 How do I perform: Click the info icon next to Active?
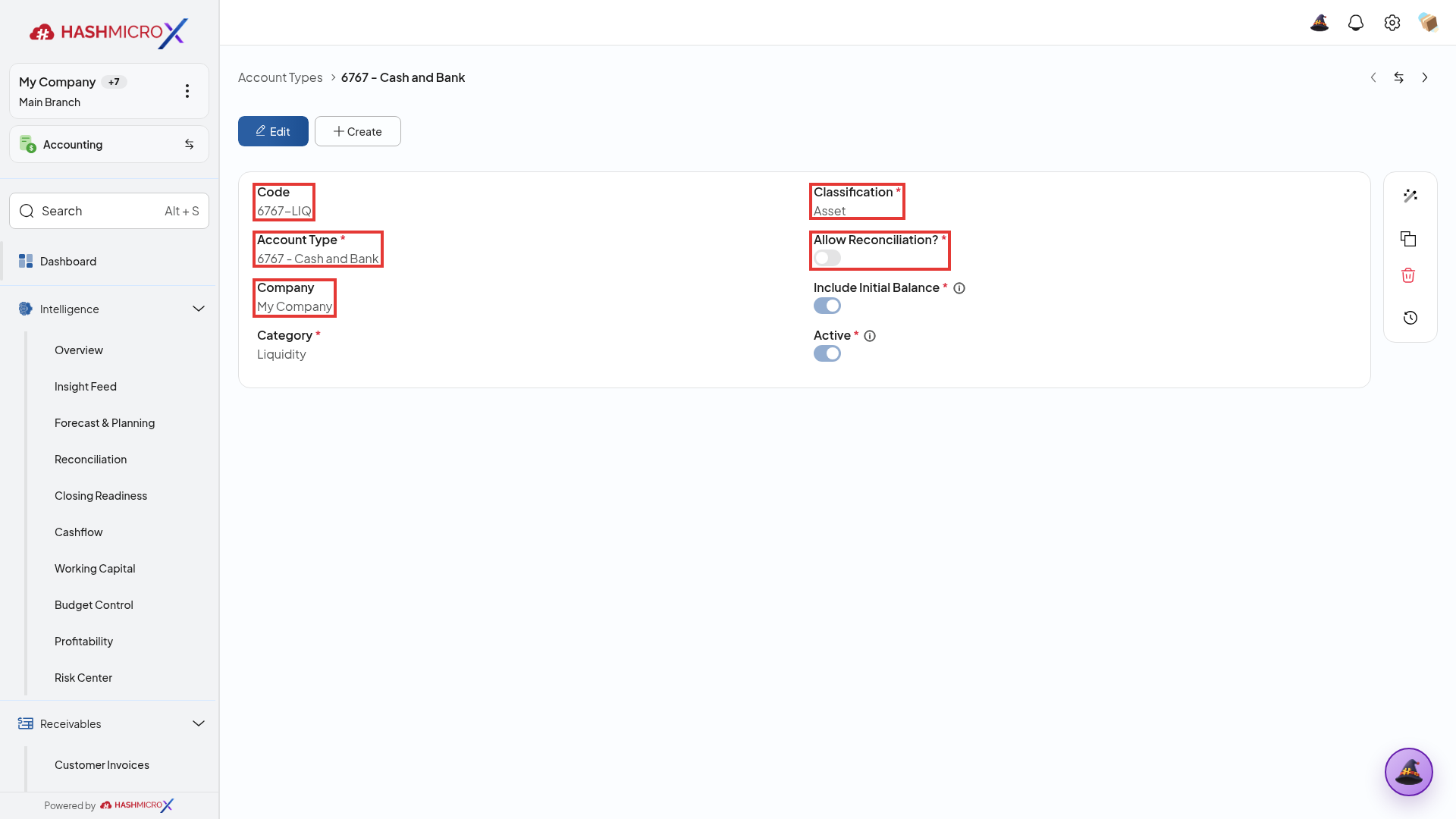[870, 336]
